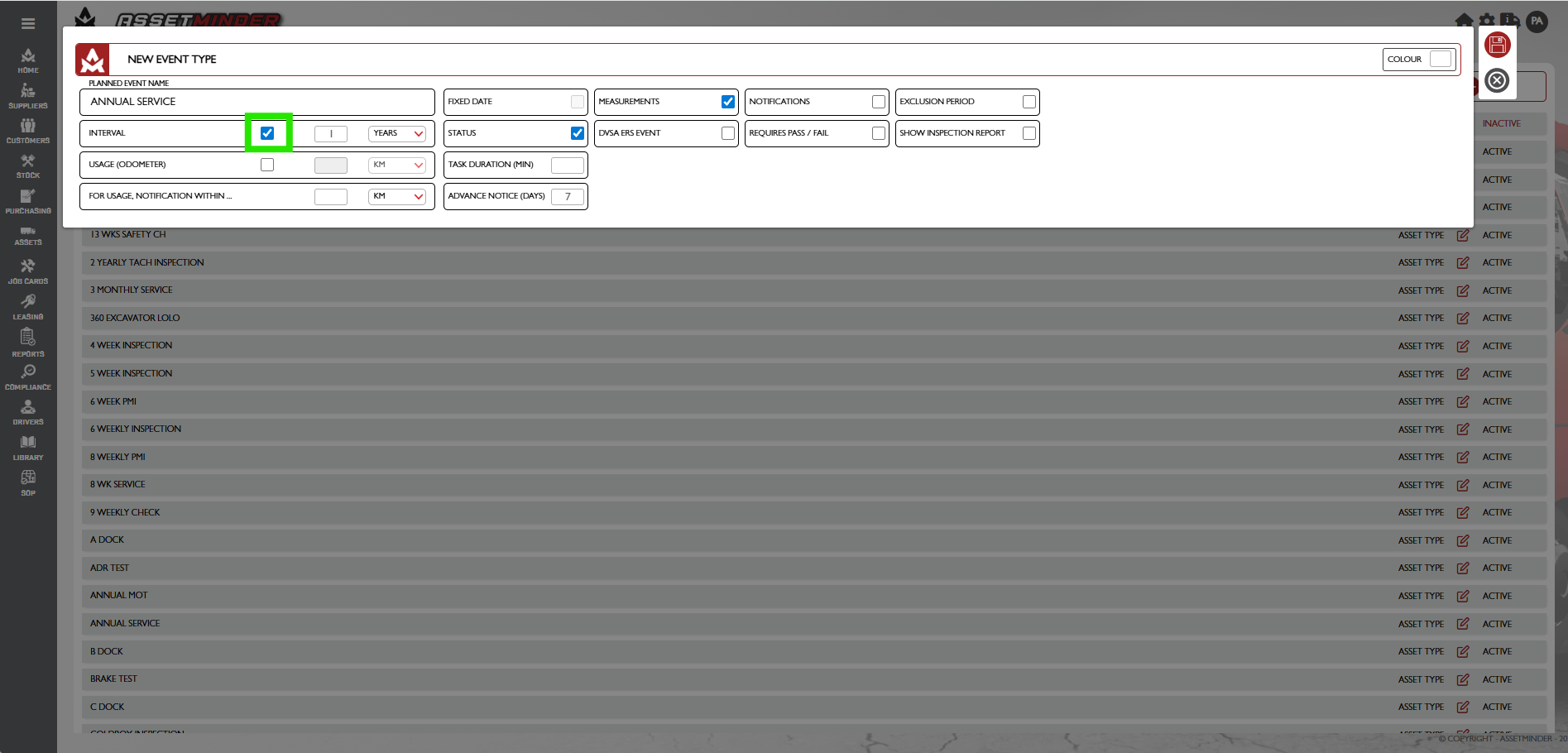Open the Library sidebar section
Image resolution: width=1568 pixels, height=753 pixels.
click(x=28, y=447)
